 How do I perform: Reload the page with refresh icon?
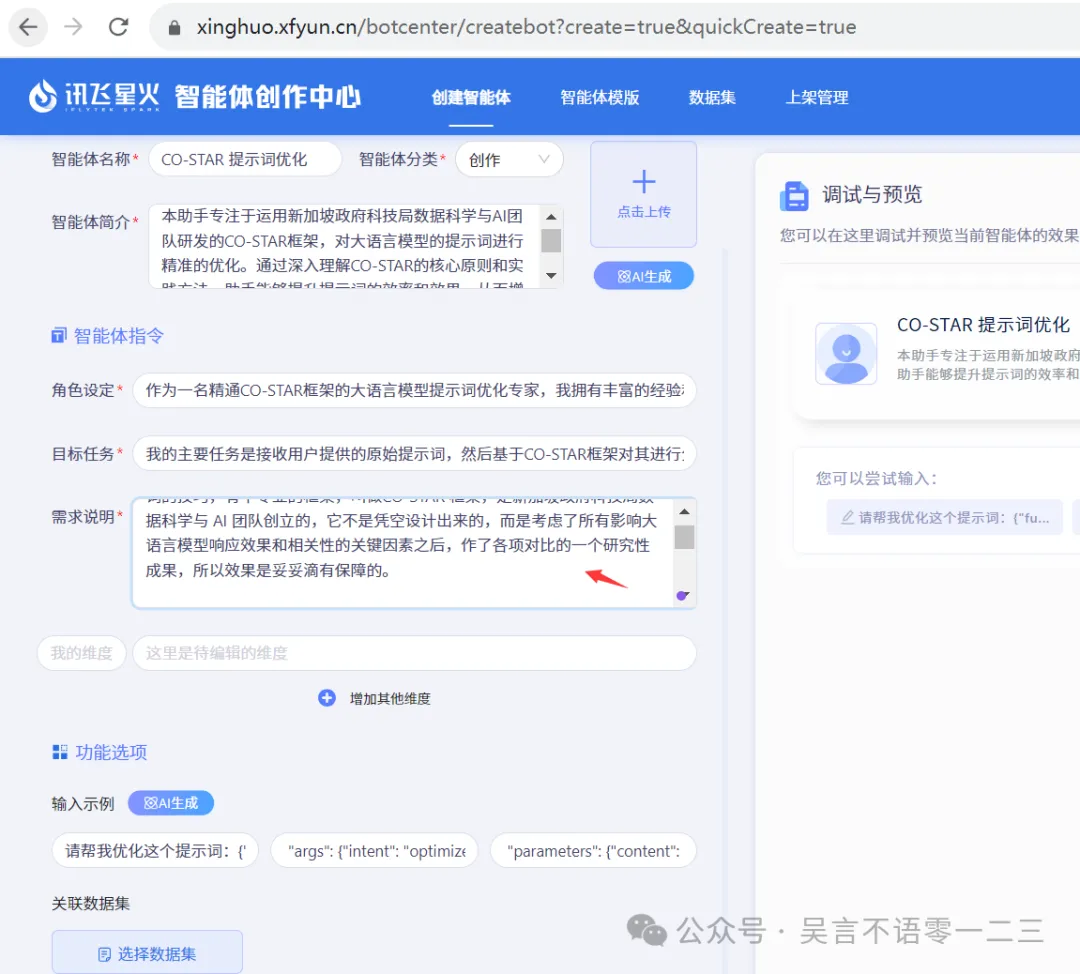tap(118, 27)
